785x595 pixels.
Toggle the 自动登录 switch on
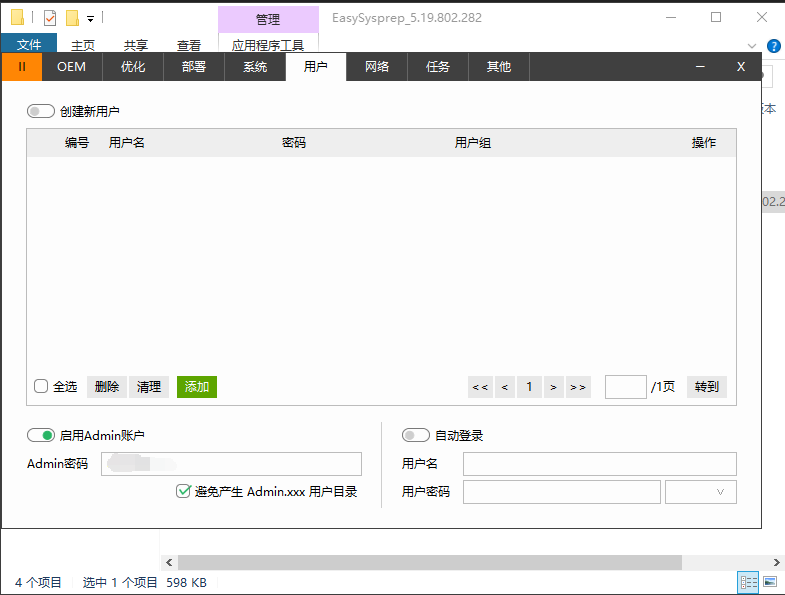click(x=415, y=436)
